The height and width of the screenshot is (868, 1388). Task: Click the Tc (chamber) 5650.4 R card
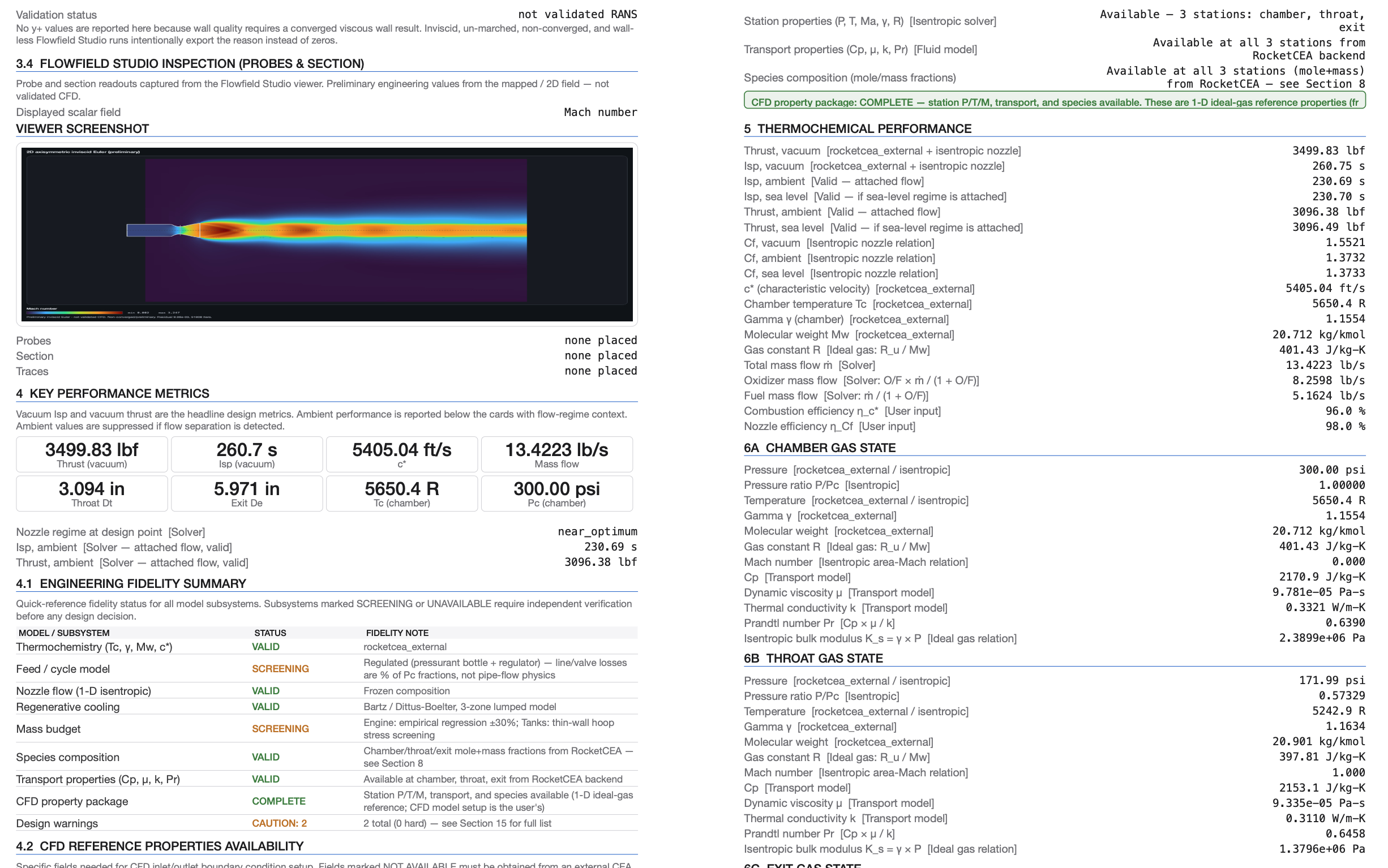pos(402,493)
